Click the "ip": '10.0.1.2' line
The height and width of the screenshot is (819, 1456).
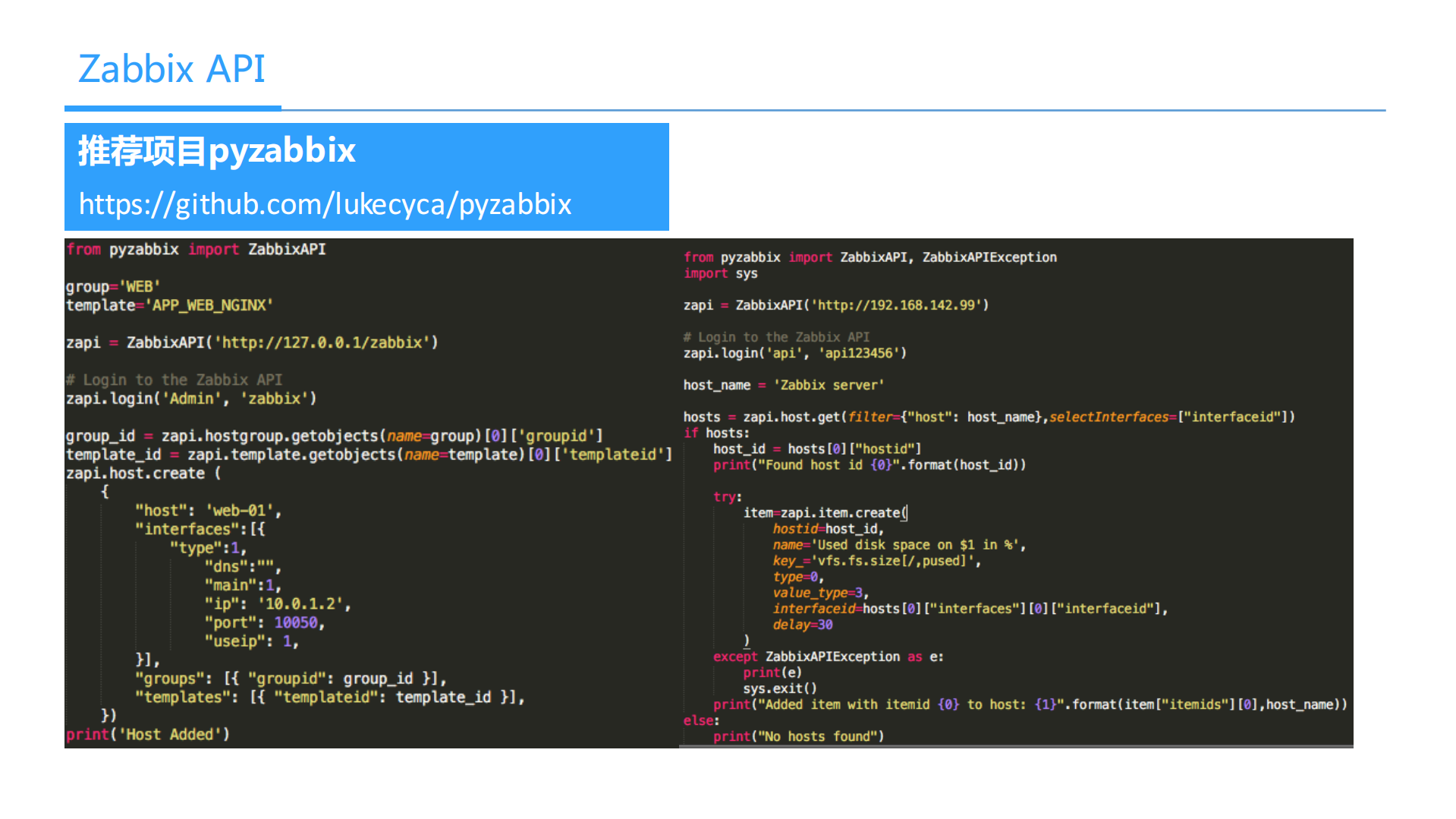click(277, 604)
